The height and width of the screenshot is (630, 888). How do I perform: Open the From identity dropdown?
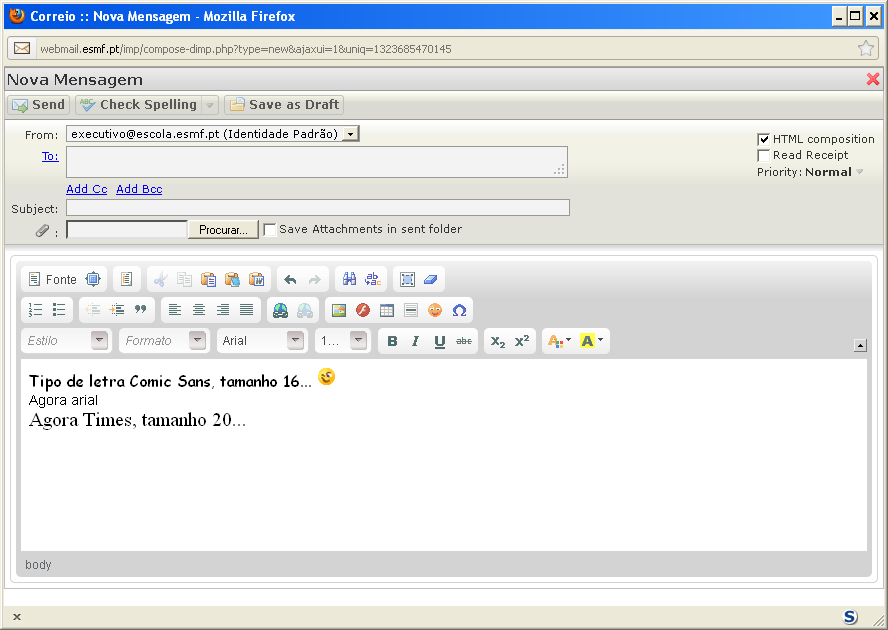pos(350,134)
